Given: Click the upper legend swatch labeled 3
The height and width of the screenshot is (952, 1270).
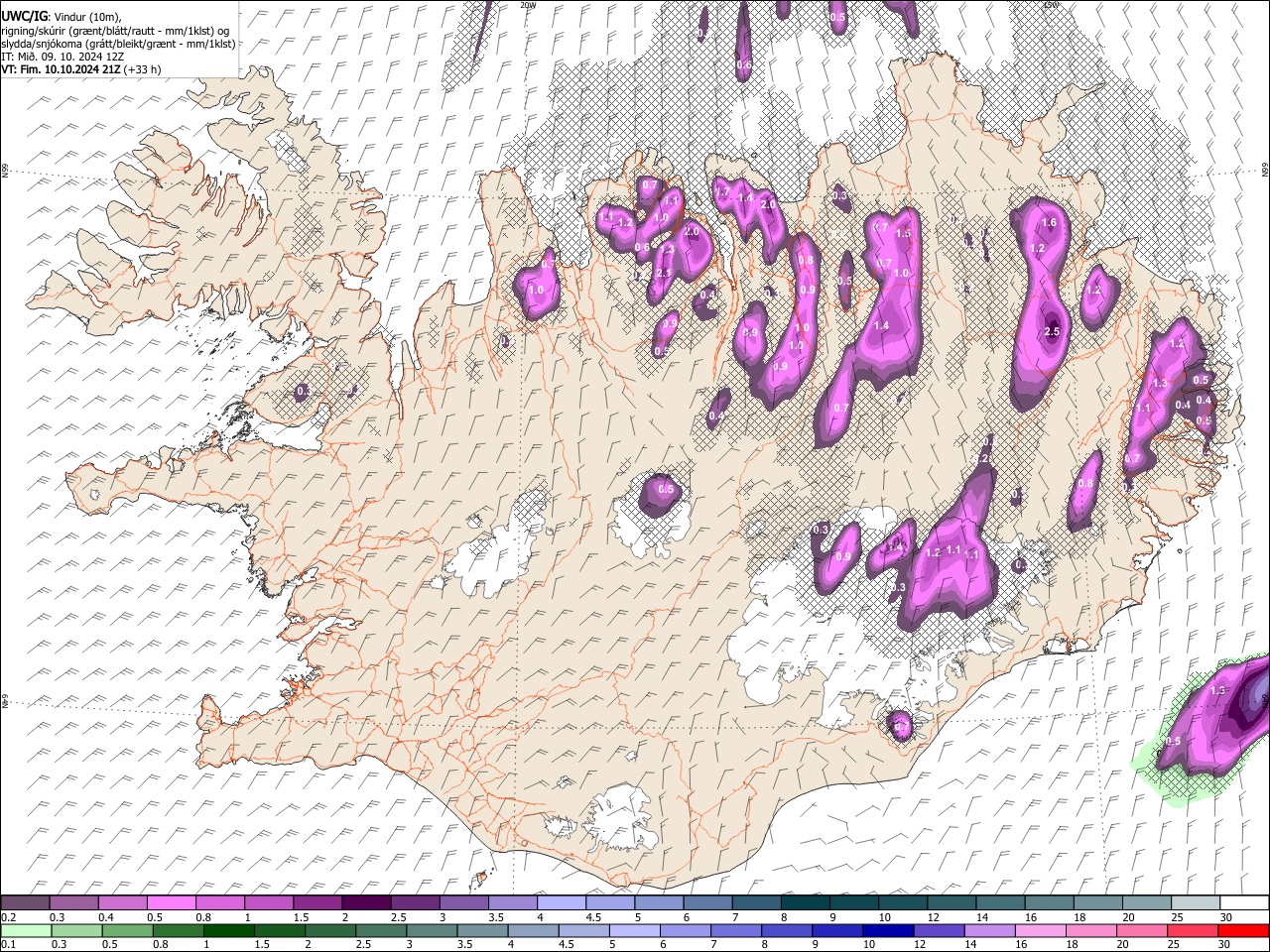Looking at the screenshot, I should tap(462, 902).
